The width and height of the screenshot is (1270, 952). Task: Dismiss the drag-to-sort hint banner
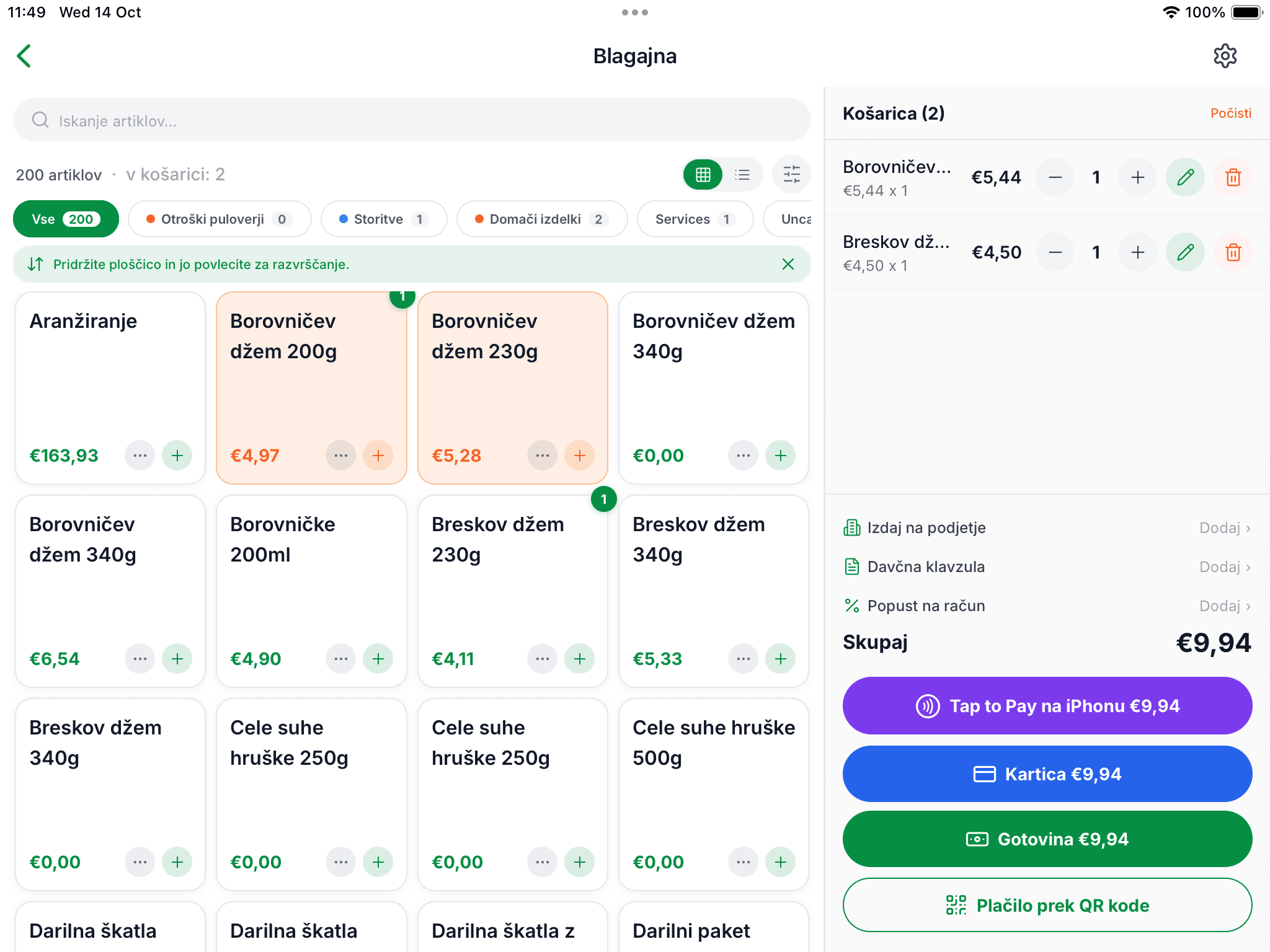tap(788, 265)
